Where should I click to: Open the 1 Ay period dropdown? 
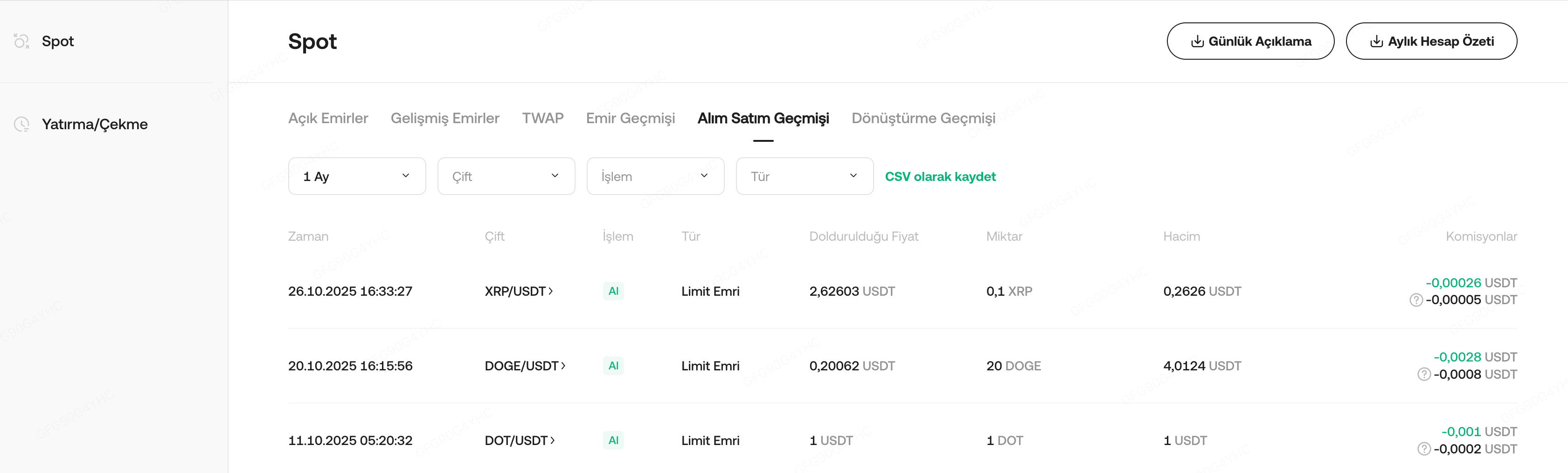pos(357,176)
